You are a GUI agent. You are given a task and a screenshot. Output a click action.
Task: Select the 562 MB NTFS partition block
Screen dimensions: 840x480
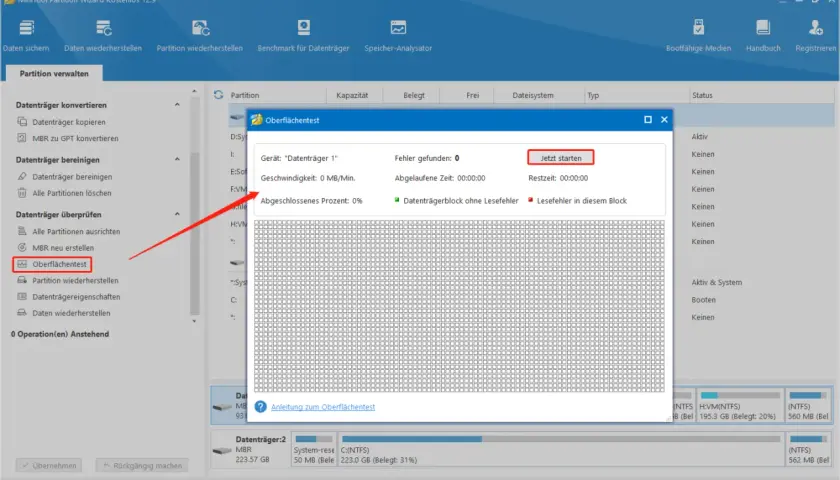coord(808,449)
